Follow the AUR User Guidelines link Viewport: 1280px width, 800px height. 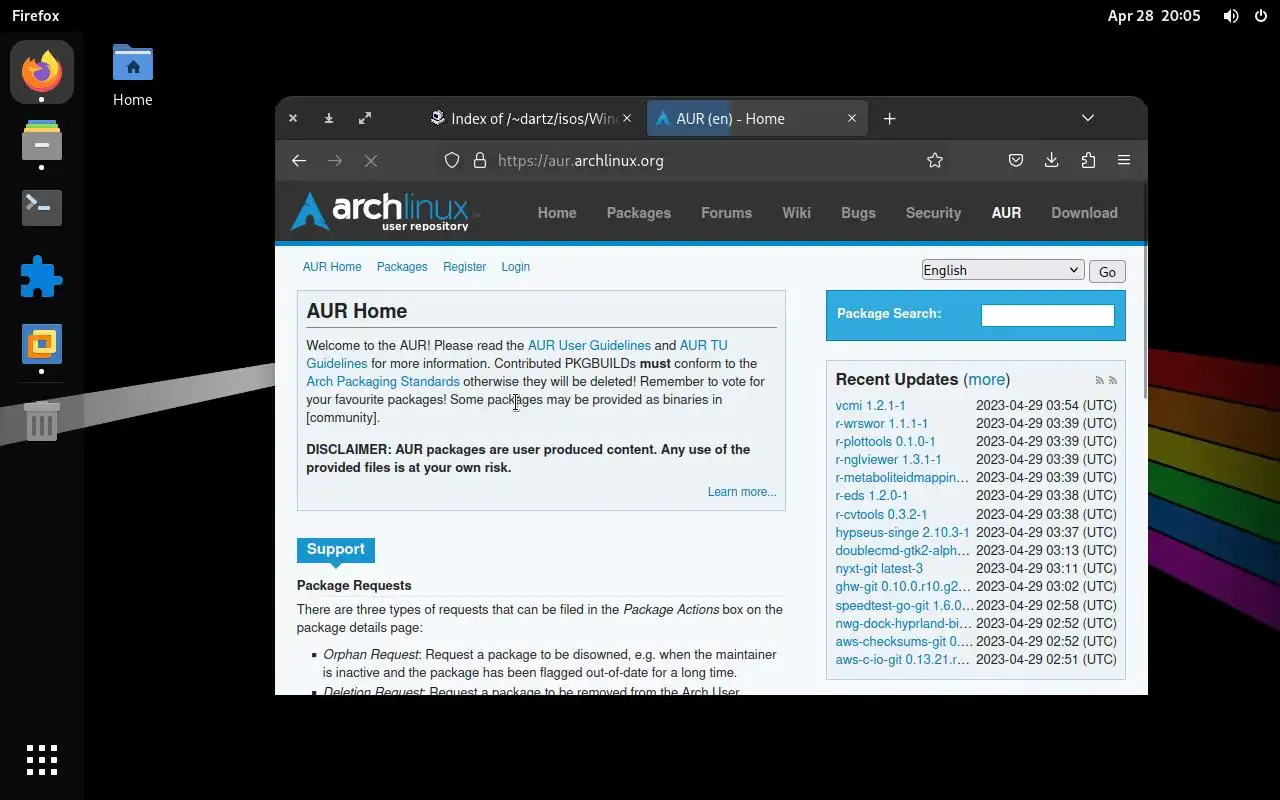(x=589, y=345)
